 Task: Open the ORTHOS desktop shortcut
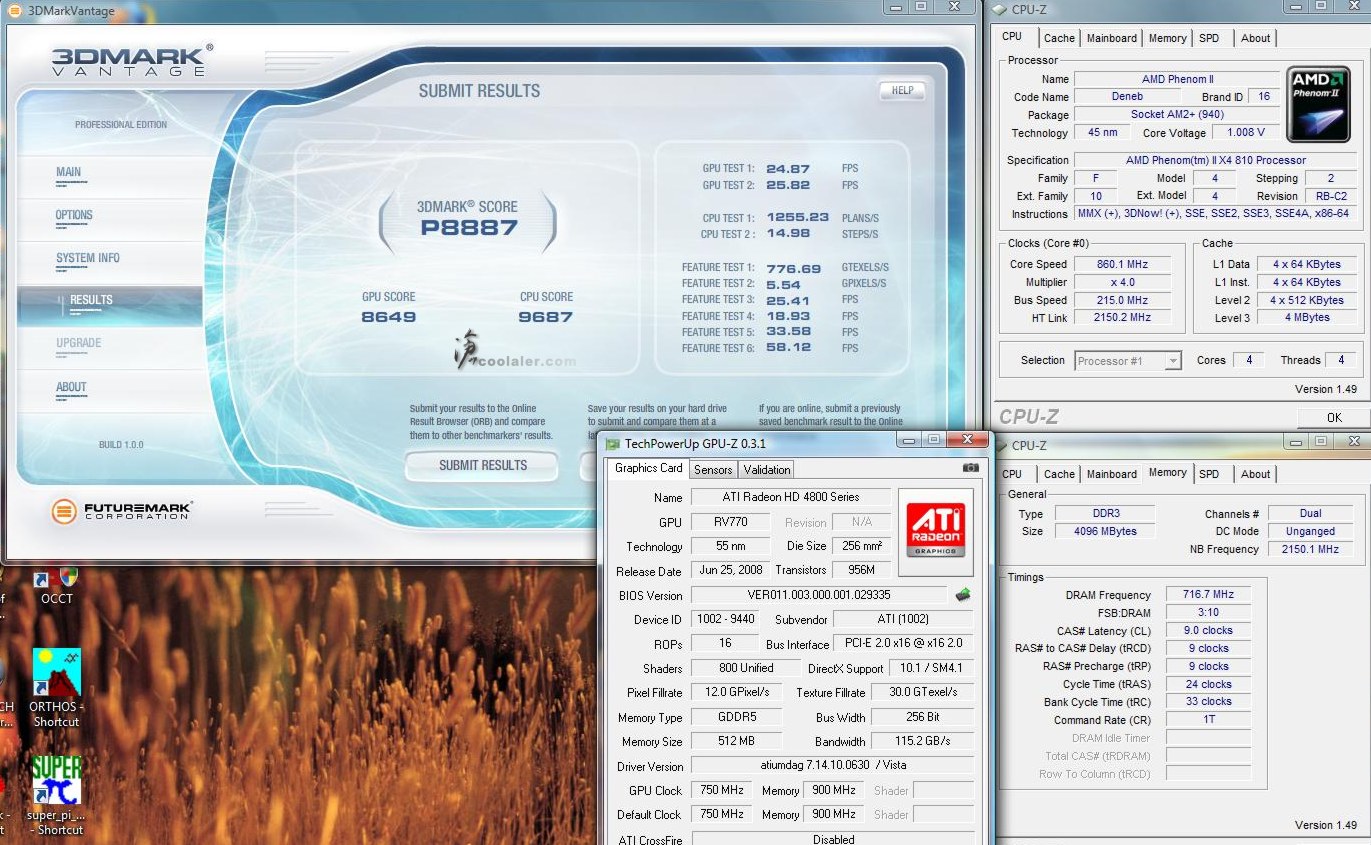56,674
